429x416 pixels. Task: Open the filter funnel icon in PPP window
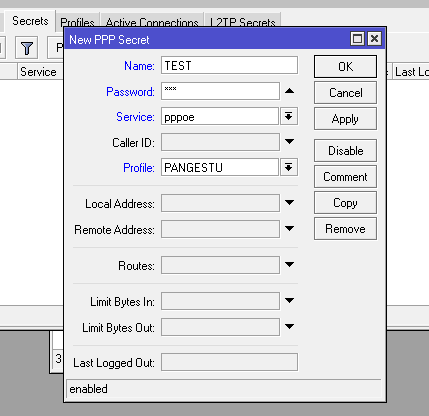coord(26,49)
